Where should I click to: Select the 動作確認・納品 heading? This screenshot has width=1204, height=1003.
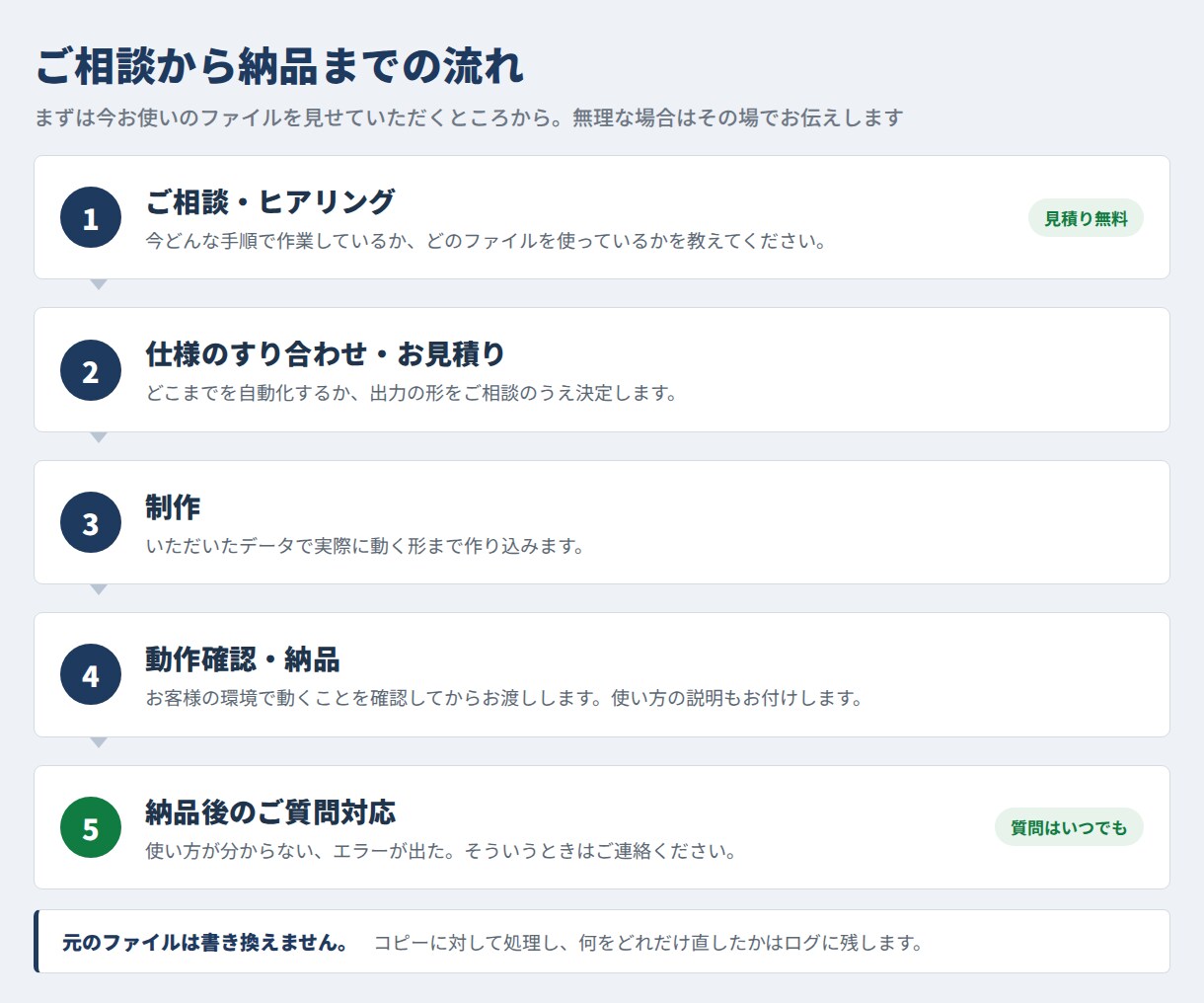point(243,658)
